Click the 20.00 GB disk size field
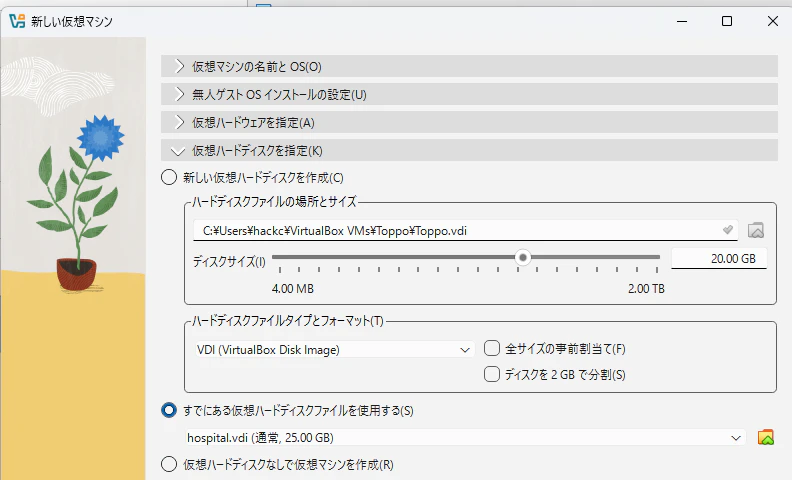Viewport: 792px width, 480px height. click(719, 259)
